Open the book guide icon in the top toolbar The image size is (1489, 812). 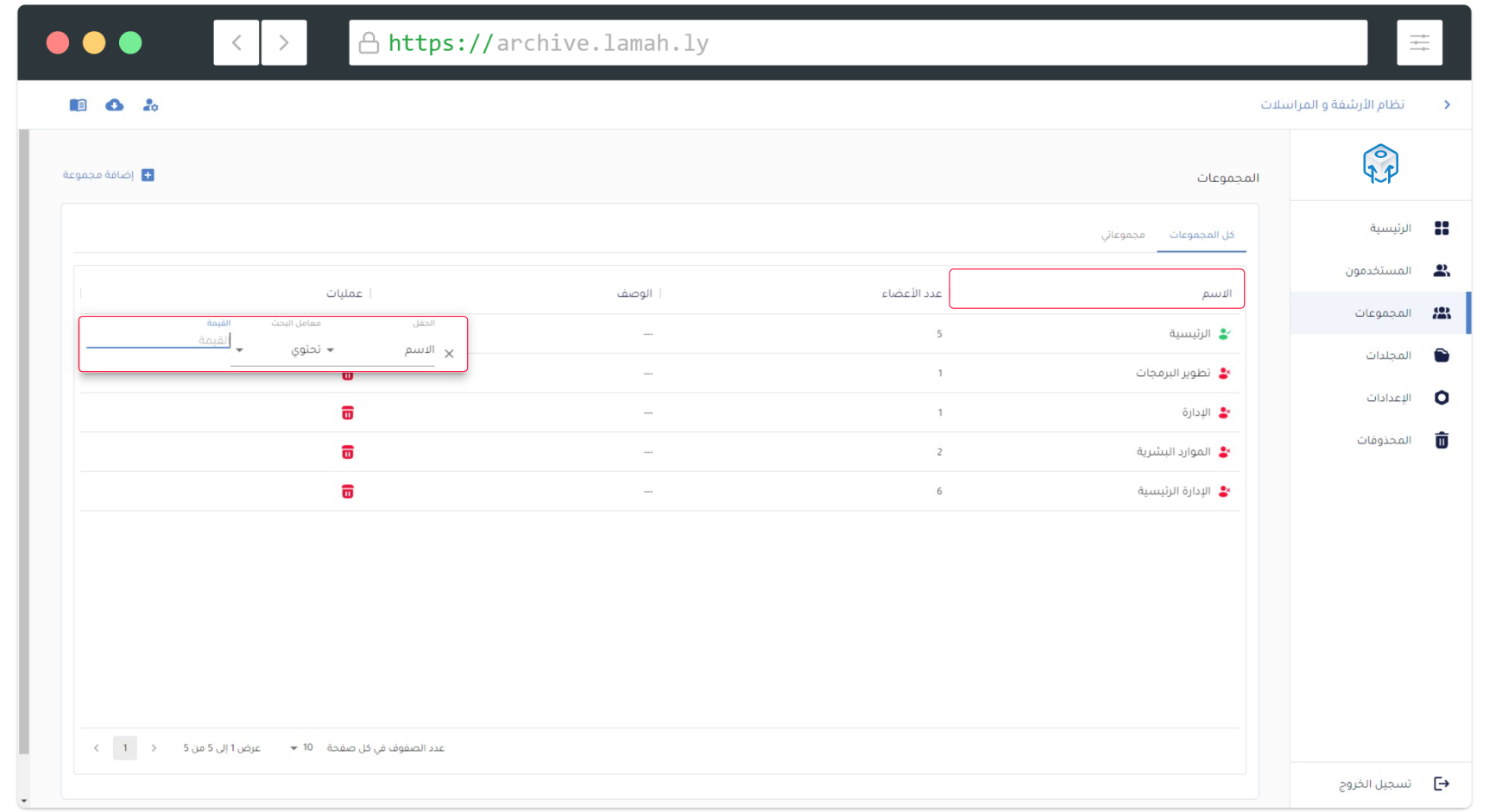pos(79,105)
